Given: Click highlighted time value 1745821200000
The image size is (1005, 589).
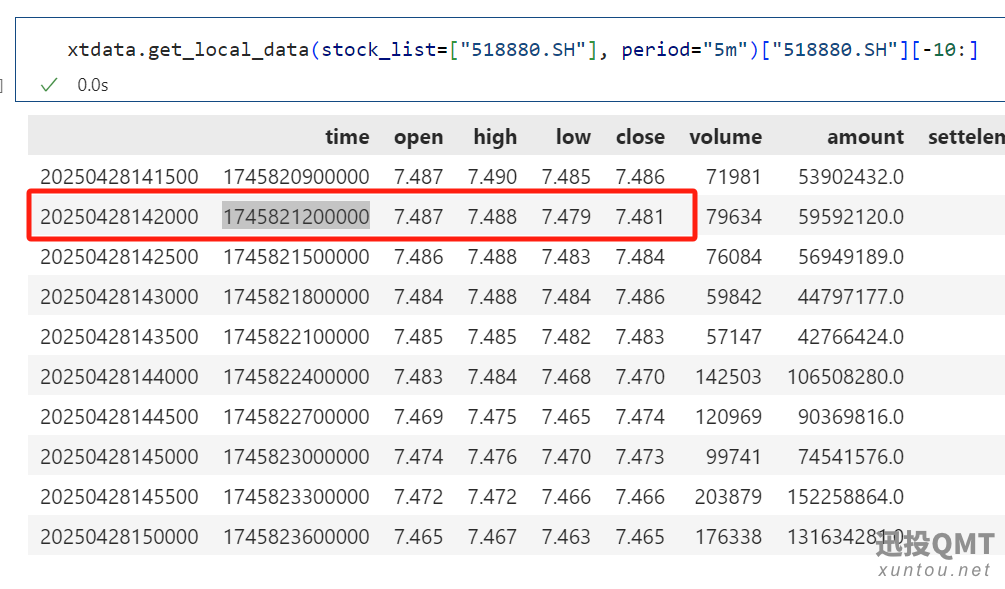Looking at the screenshot, I should coord(296,217).
